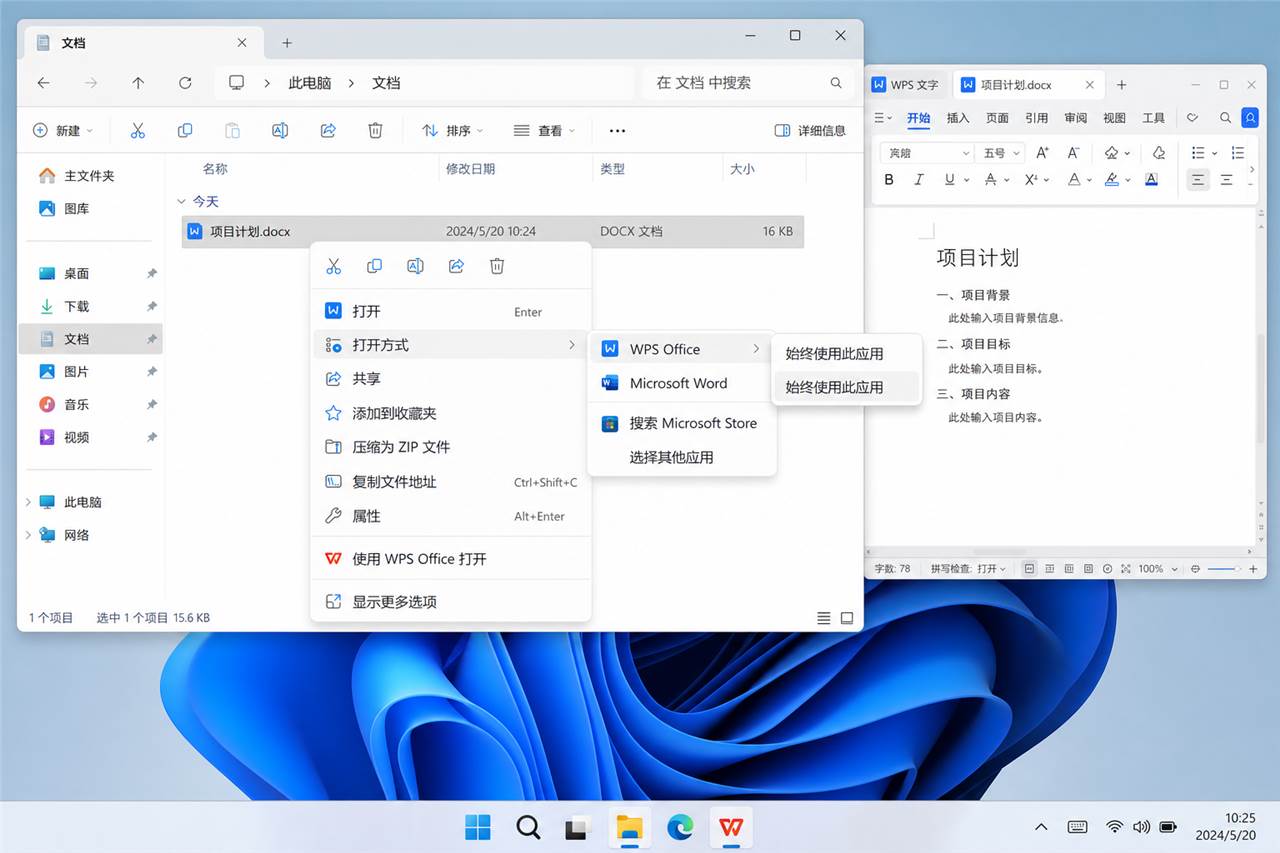This screenshot has width=1280, height=853.
Task: Click the Cut scissors icon in context menu
Action: click(334, 266)
